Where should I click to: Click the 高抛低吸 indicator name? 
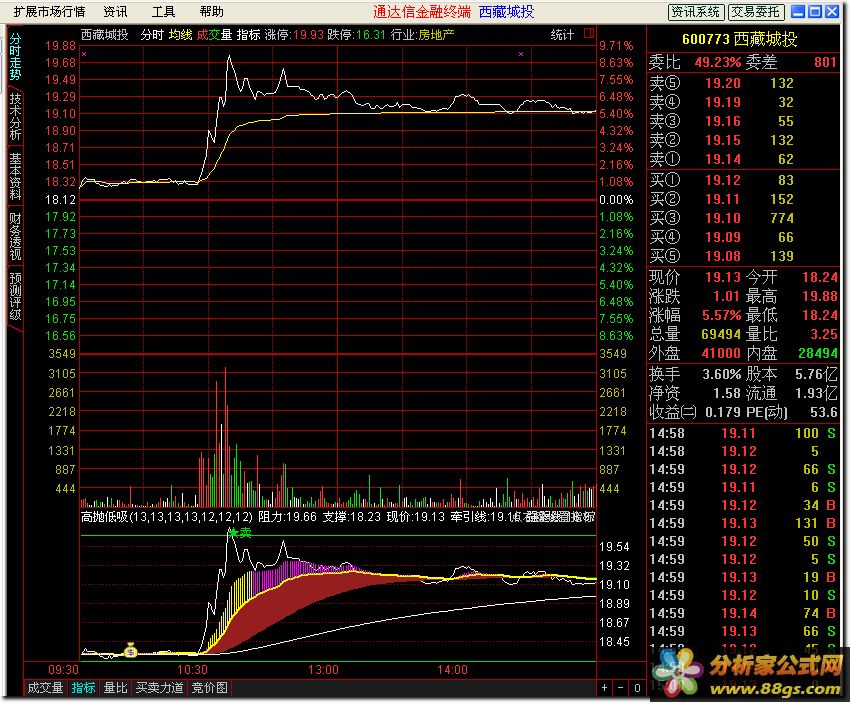[x=105, y=517]
